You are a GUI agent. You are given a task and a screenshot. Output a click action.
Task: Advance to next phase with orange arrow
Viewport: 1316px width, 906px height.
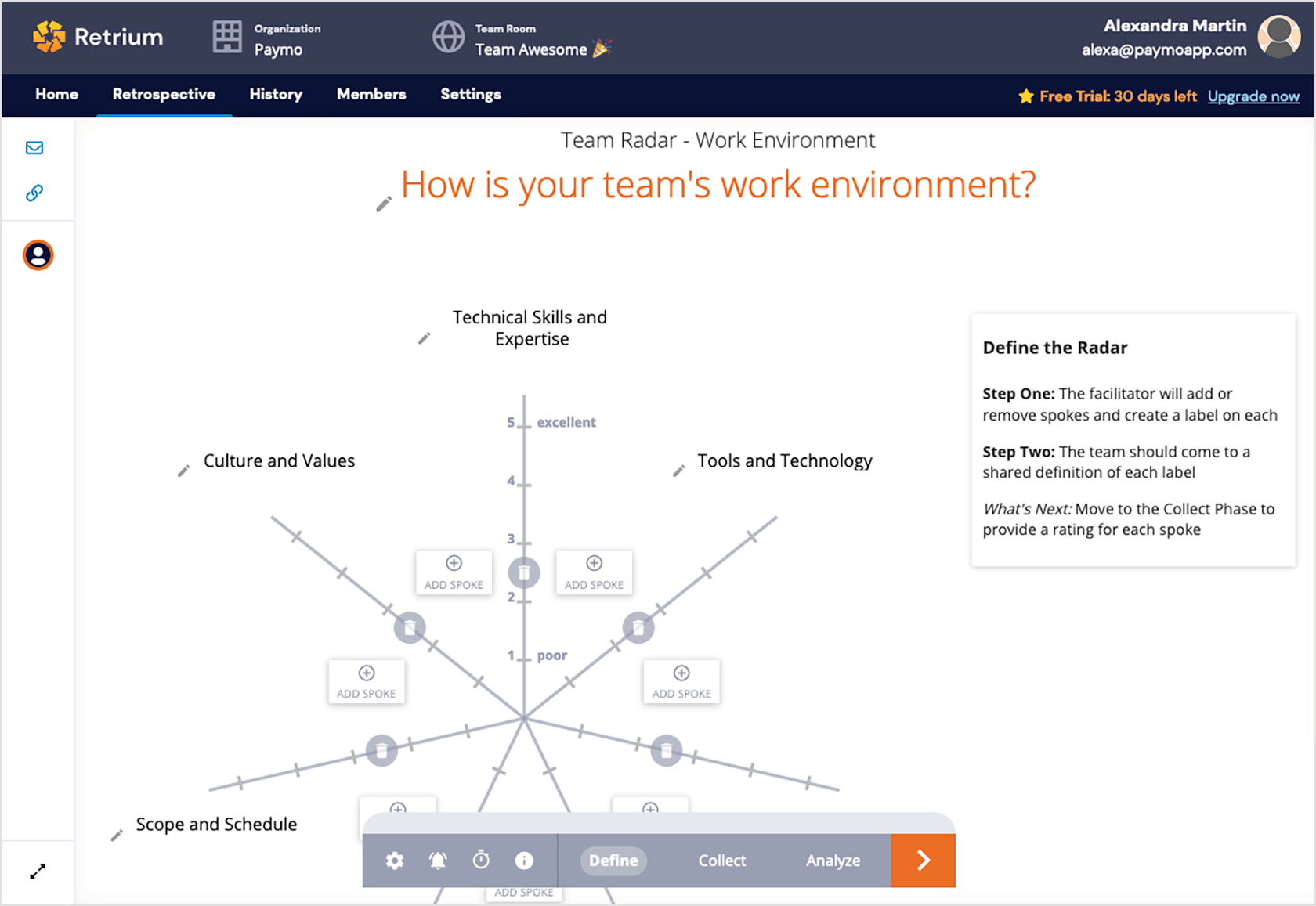(923, 861)
